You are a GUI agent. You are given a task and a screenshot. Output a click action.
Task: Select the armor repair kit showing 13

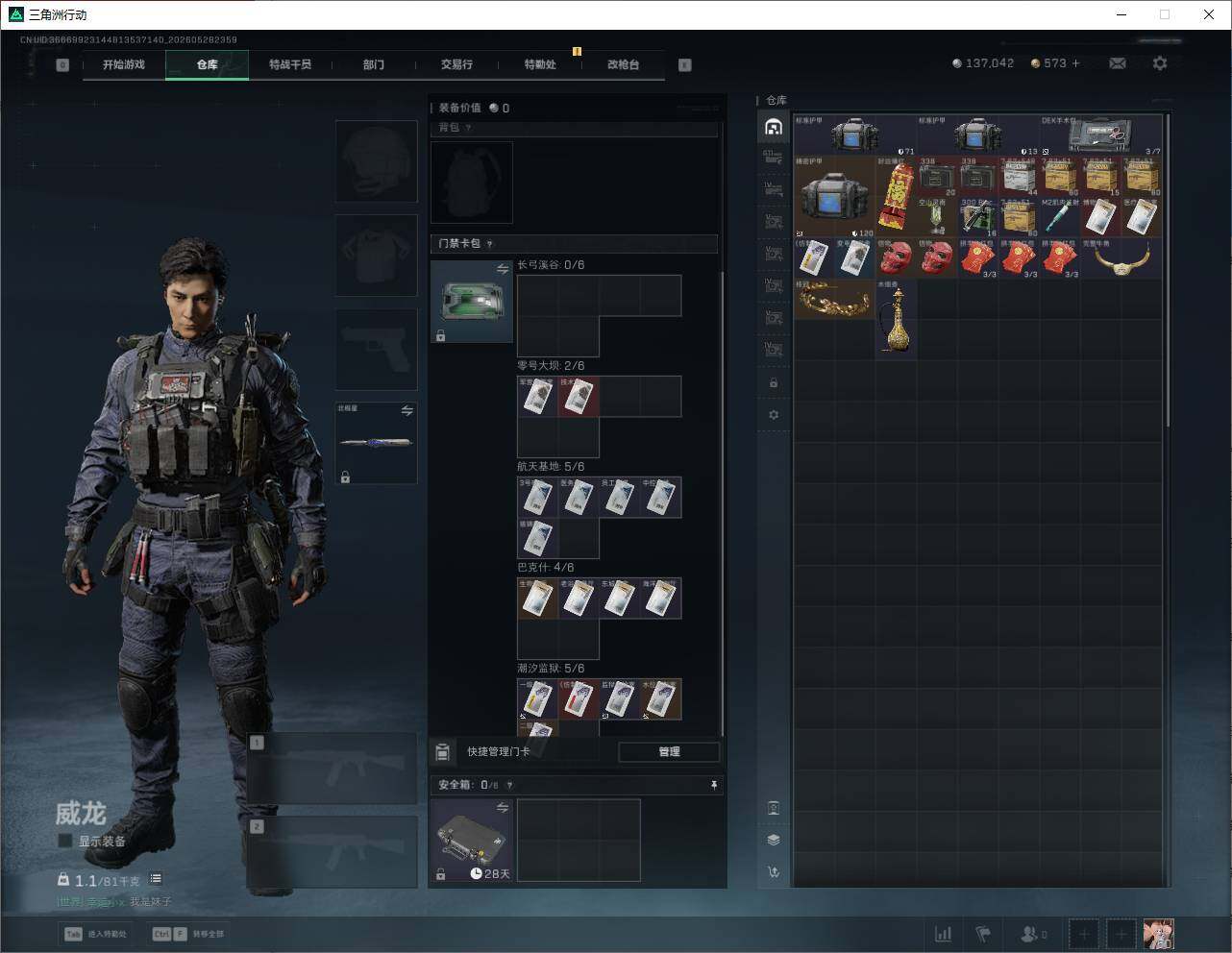[978, 135]
